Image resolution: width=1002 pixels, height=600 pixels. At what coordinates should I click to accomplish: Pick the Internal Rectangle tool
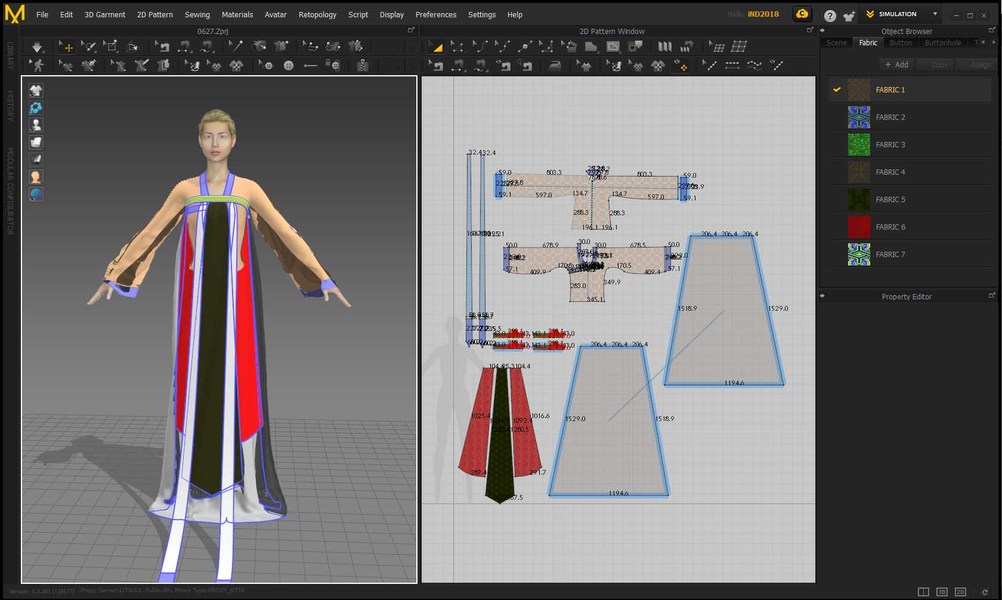tap(612, 47)
